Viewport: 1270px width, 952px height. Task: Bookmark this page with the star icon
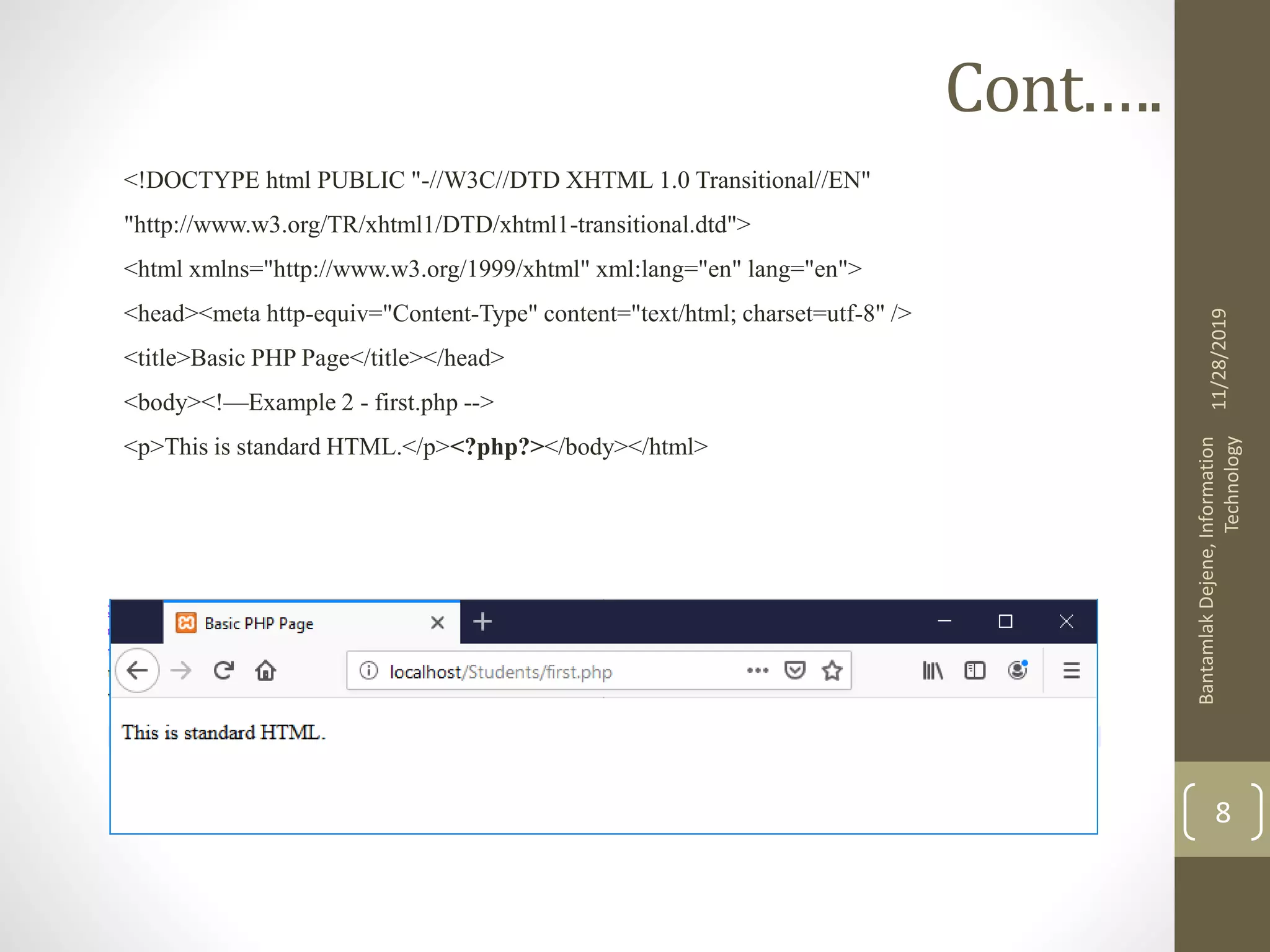(x=832, y=671)
